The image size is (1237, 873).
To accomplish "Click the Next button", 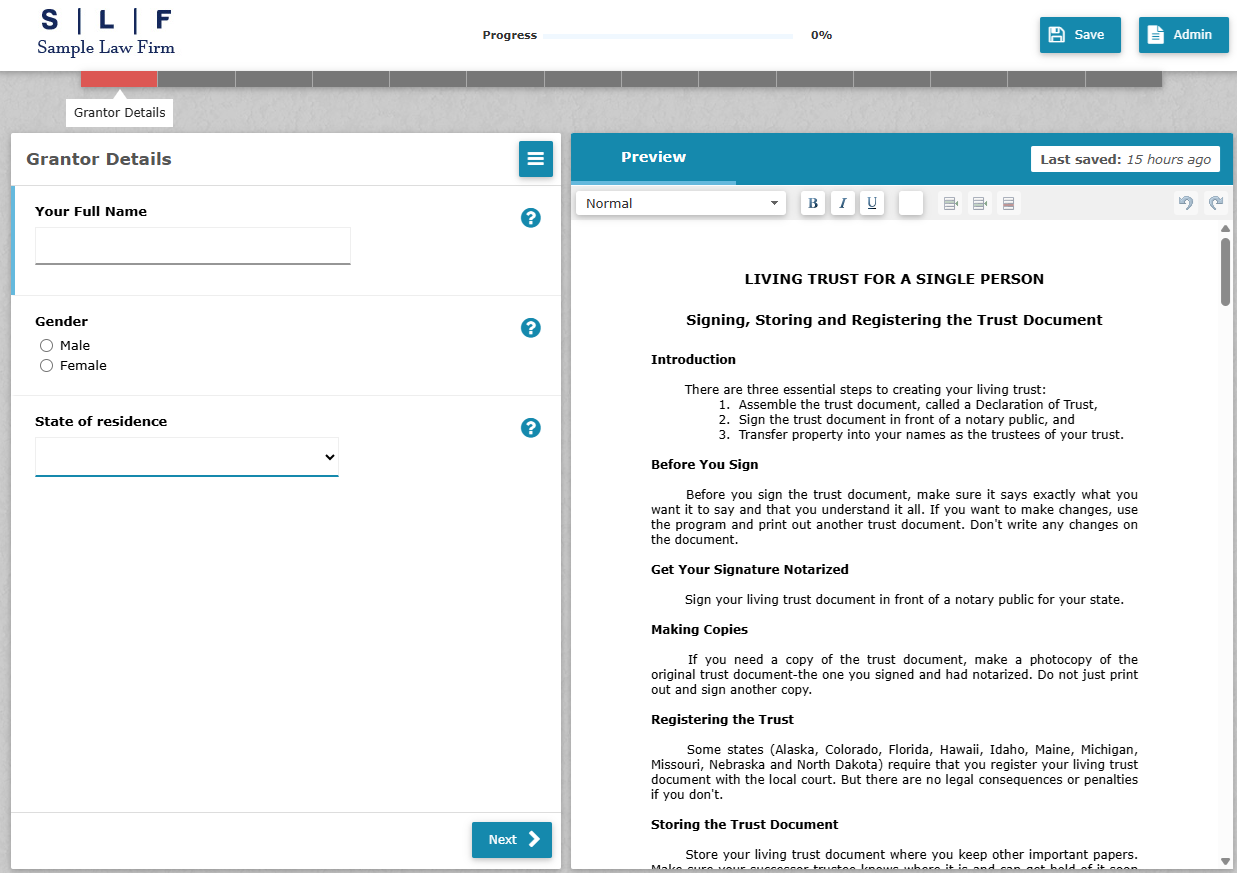I will (511, 840).
